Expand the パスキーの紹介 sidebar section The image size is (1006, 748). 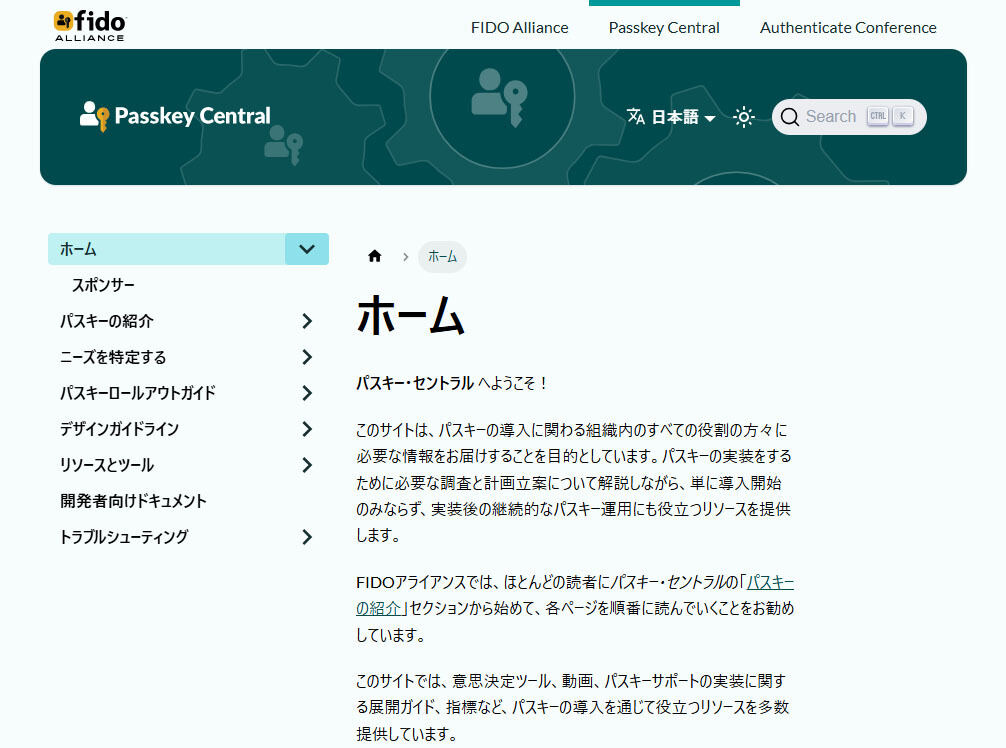coord(307,321)
